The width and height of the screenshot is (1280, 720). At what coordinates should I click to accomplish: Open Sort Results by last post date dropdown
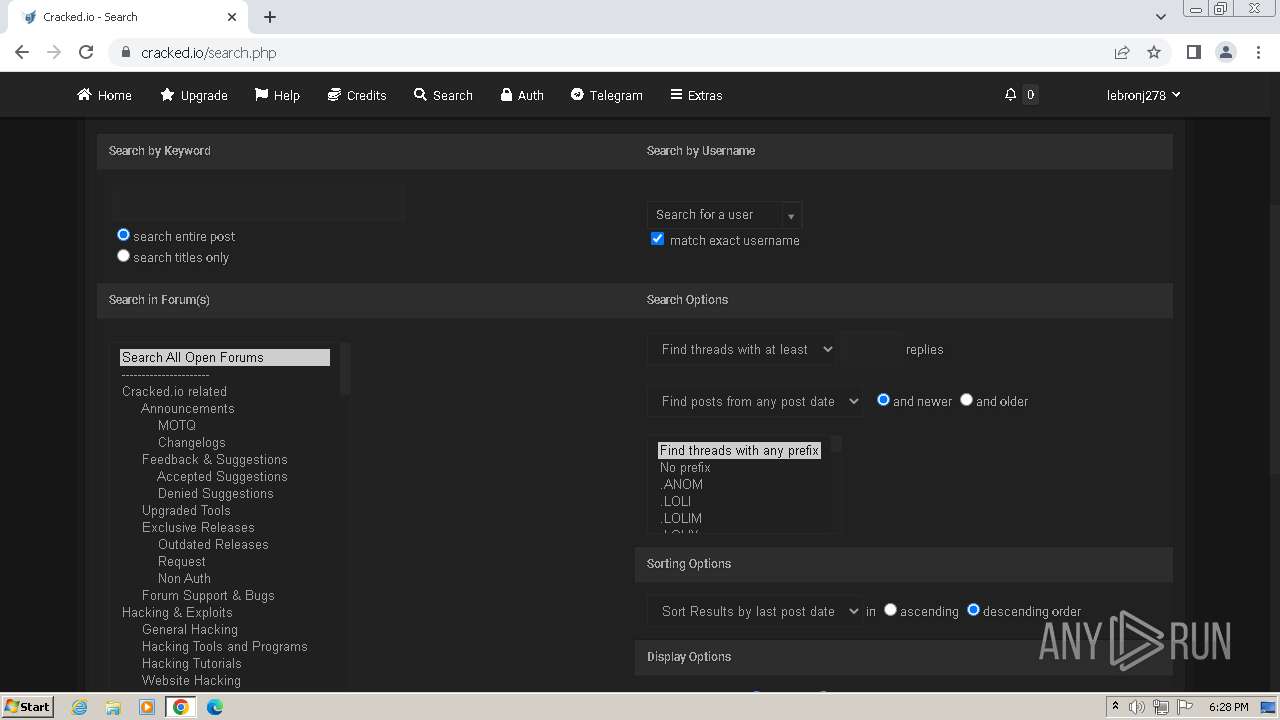755,611
